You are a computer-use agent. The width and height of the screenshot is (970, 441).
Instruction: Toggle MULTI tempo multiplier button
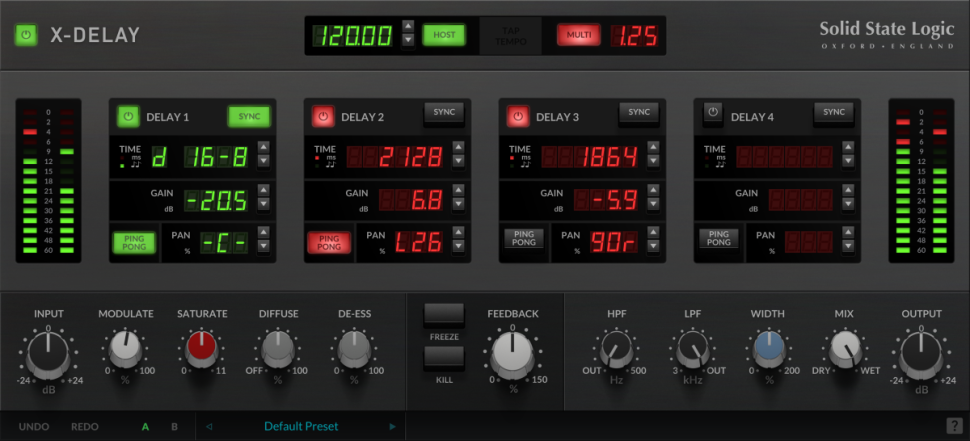(579, 35)
